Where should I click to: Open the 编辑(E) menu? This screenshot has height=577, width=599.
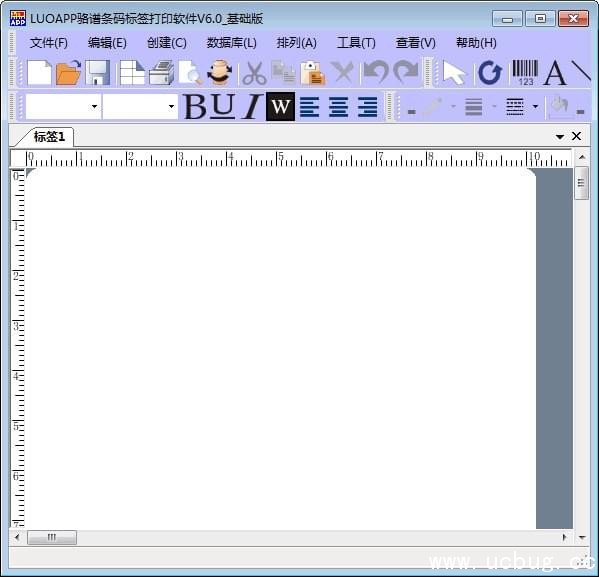[x=107, y=43]
